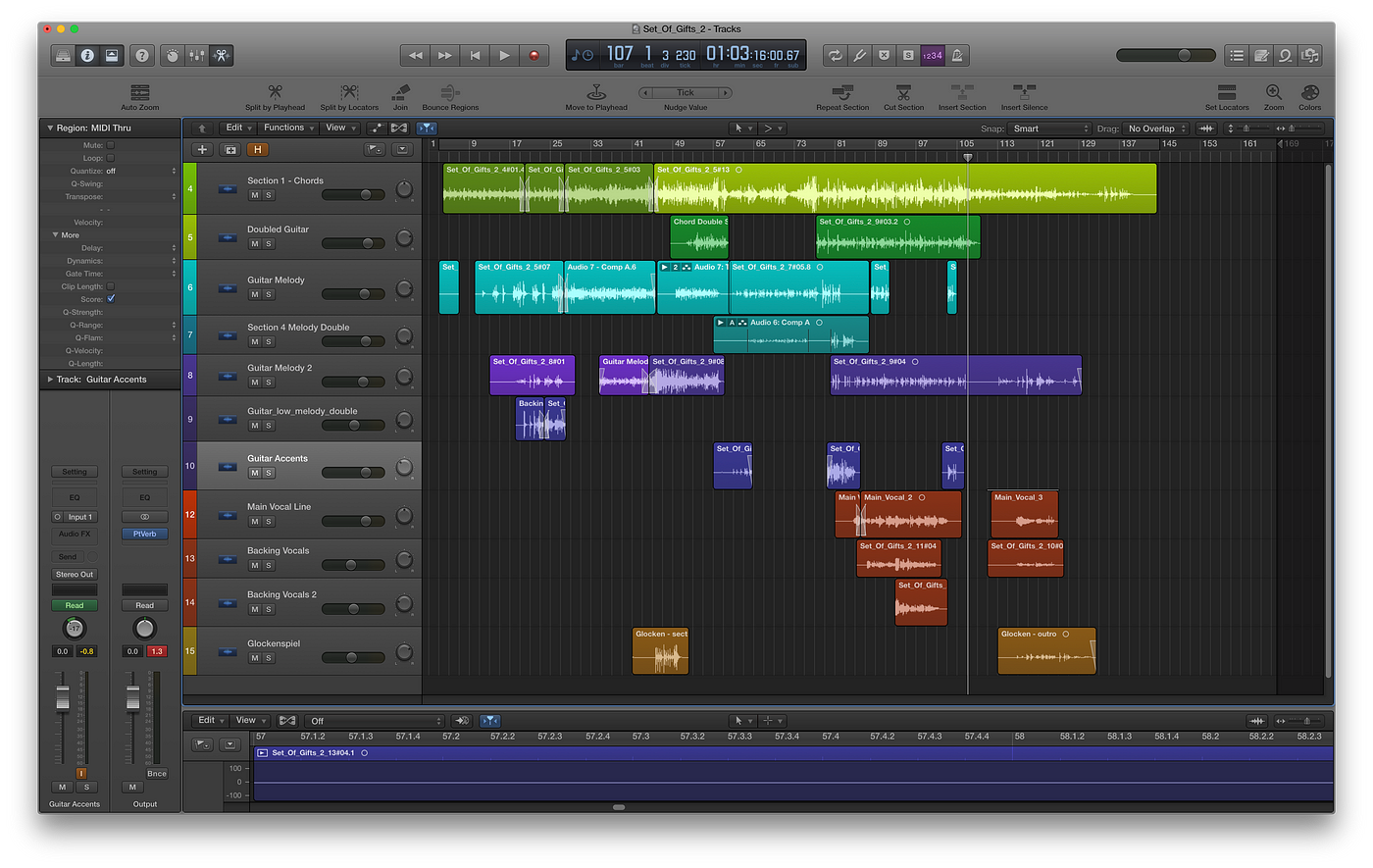Open the Note Pads icon
1373x868 pixels.
(1261, 56)
